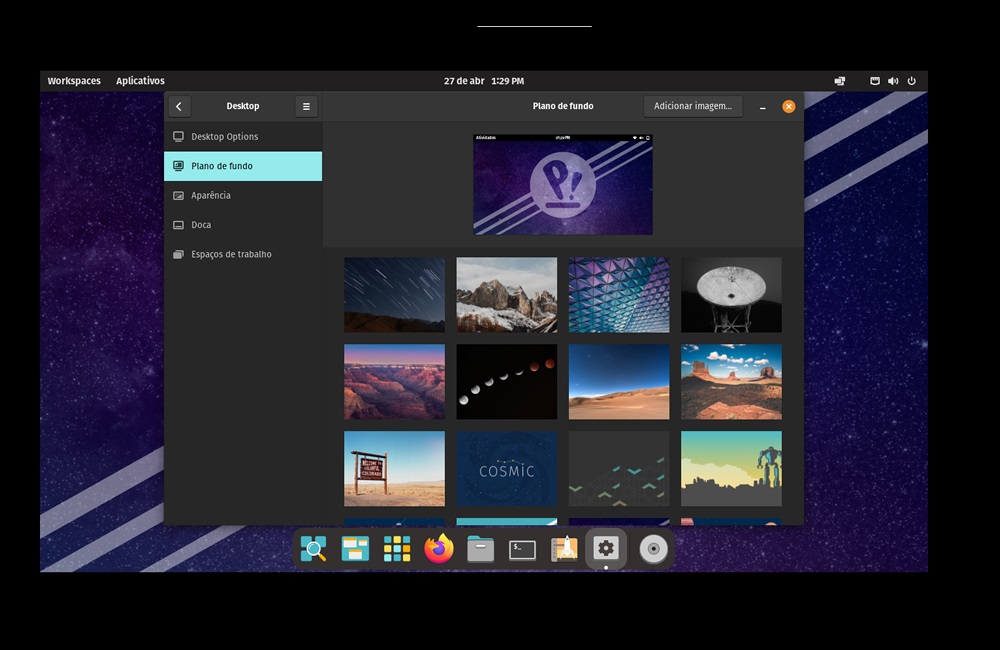Open the Terminal from the dock

522,549
